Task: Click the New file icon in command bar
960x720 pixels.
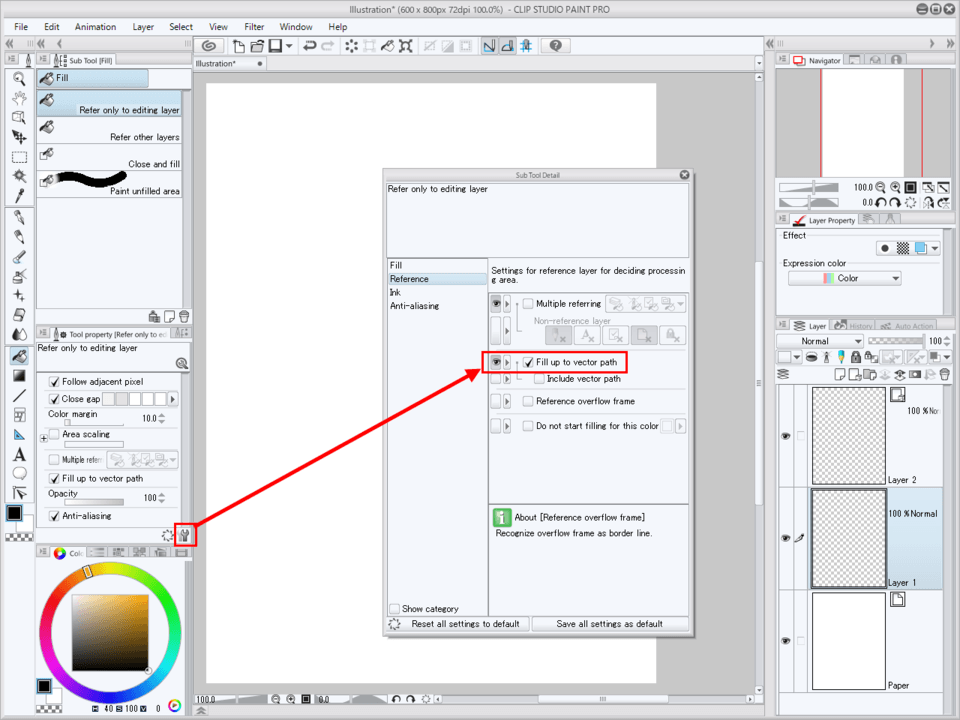Action: (238, 46)
